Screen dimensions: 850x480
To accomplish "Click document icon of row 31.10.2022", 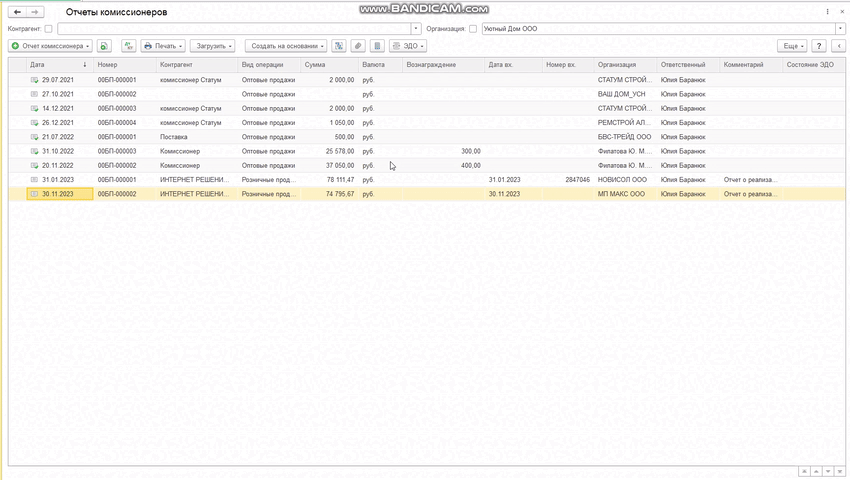I will tap(34, 151).
